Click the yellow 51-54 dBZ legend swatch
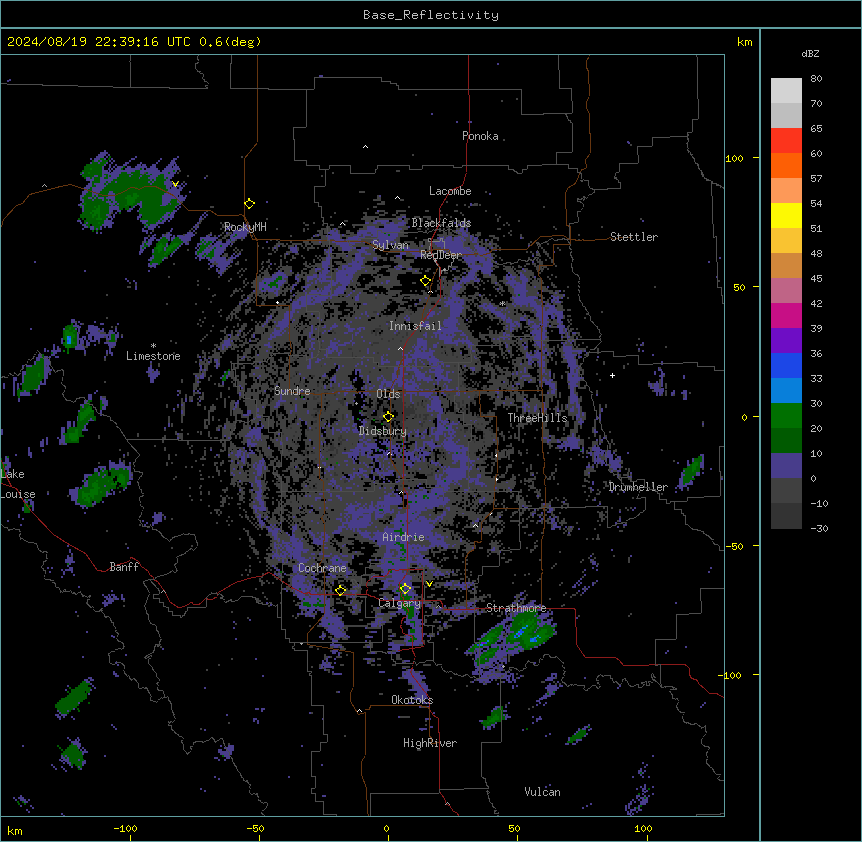The width and height of the screenshot is (862, 842). click(x=786, y=215)
